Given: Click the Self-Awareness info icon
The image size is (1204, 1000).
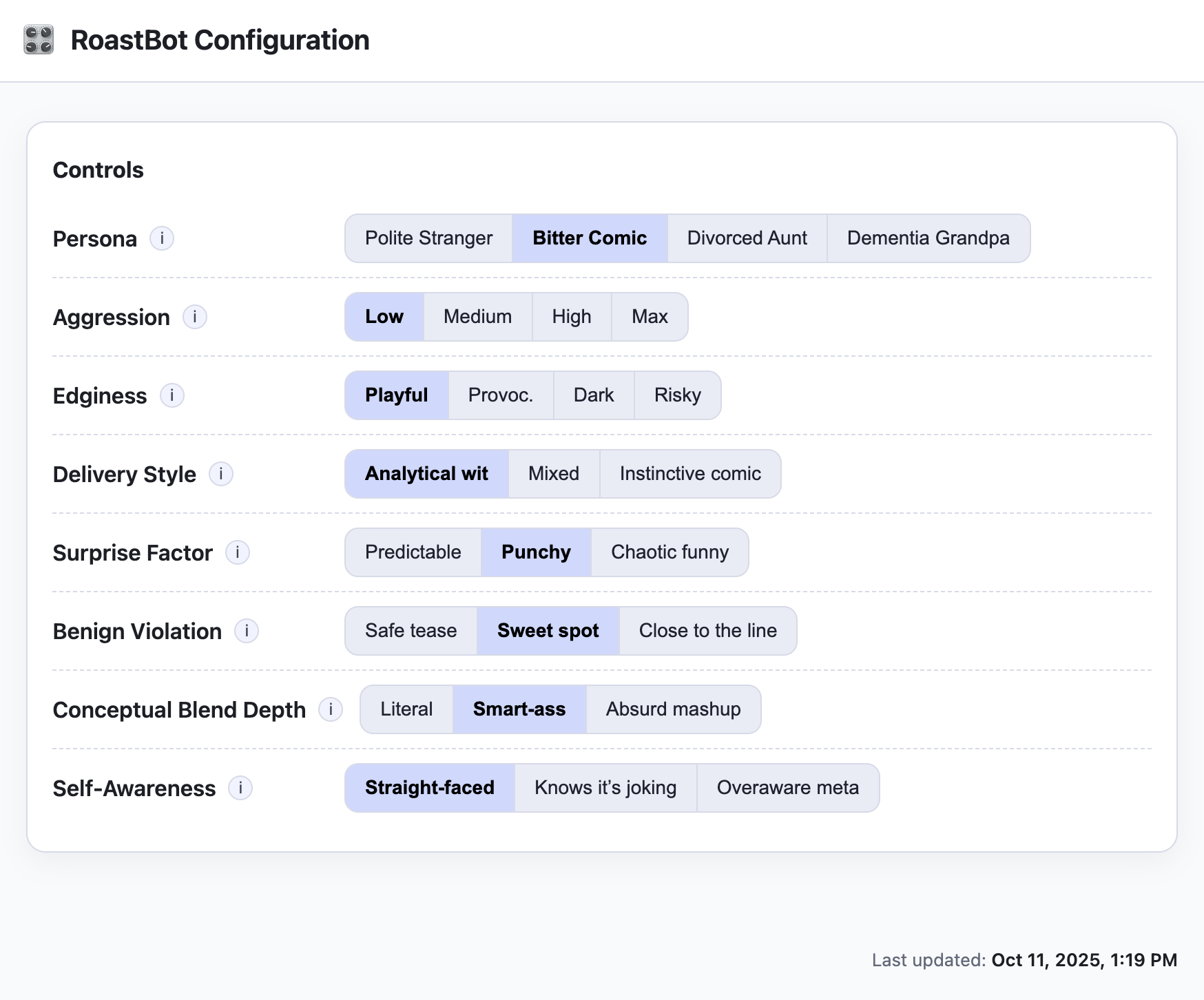Looking at the screenshot, I should tap(240, 788).
